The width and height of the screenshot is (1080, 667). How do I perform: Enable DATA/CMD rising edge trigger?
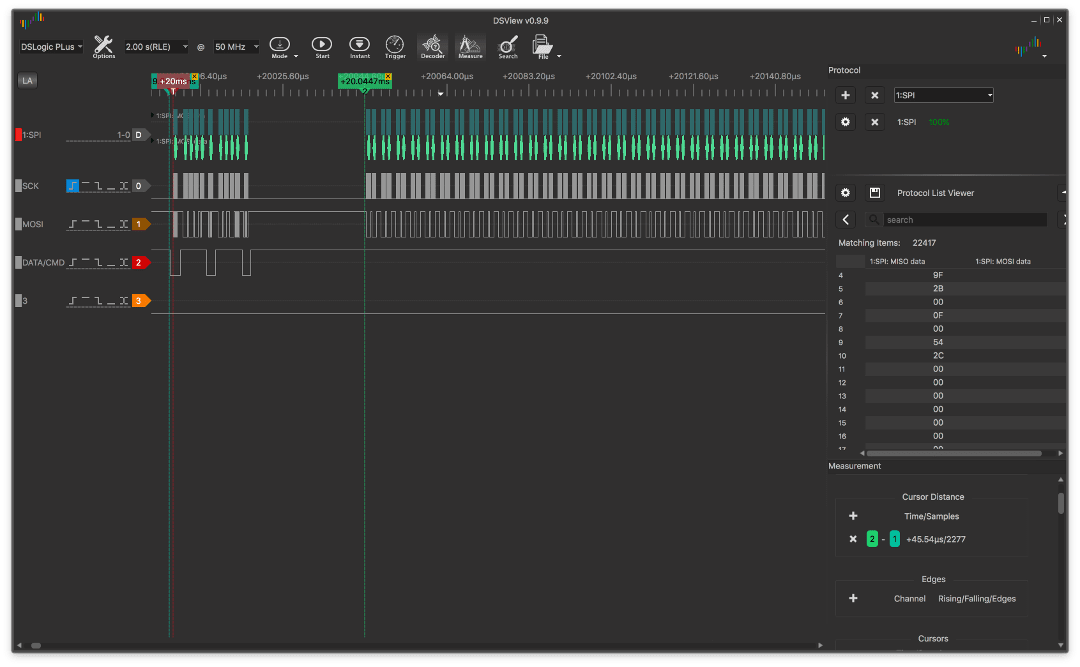(72, 263)
